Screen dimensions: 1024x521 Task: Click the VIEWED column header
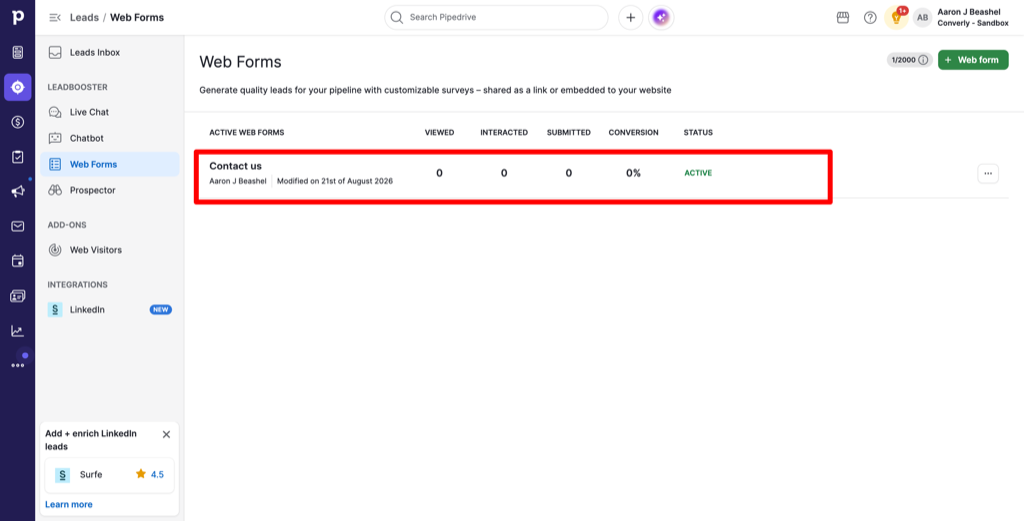click(x=440, y=133)
